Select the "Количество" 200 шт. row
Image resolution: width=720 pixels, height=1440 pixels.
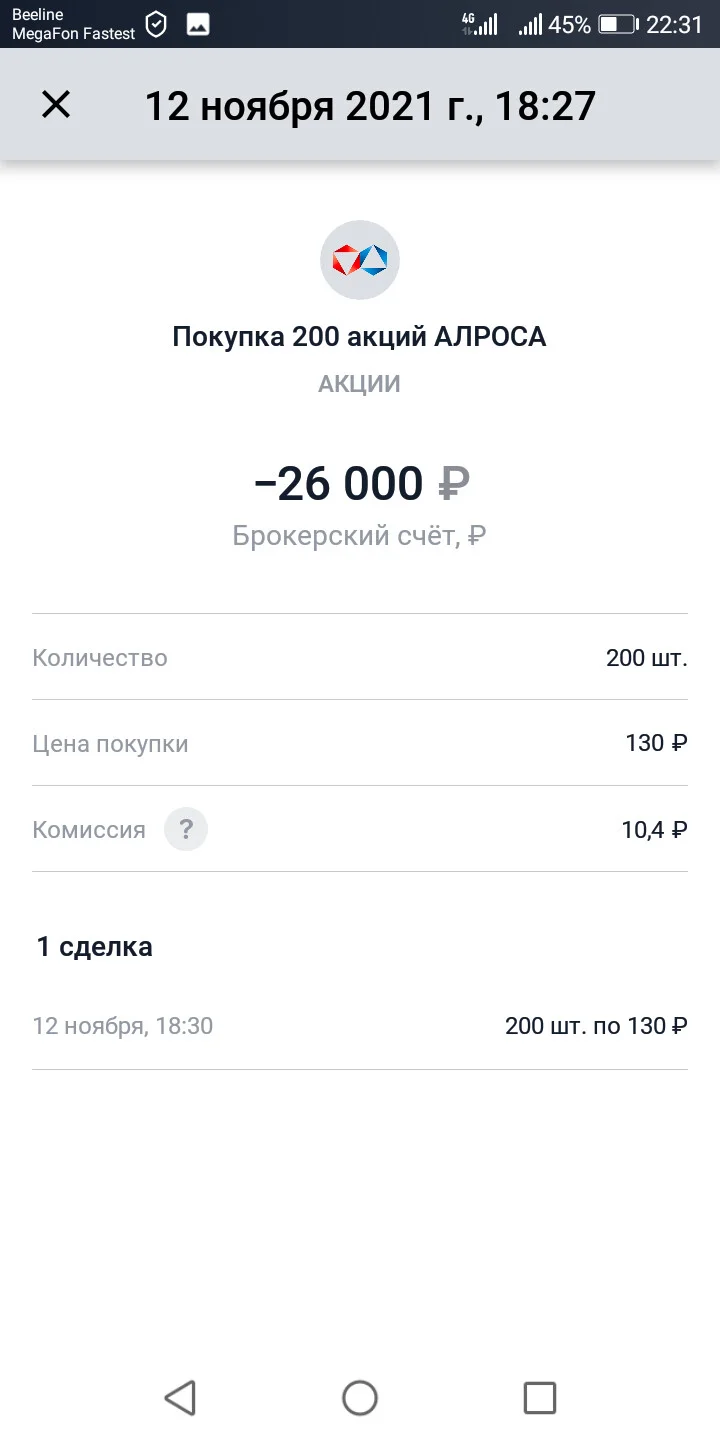pyautogui.click(x=360, y=657)
